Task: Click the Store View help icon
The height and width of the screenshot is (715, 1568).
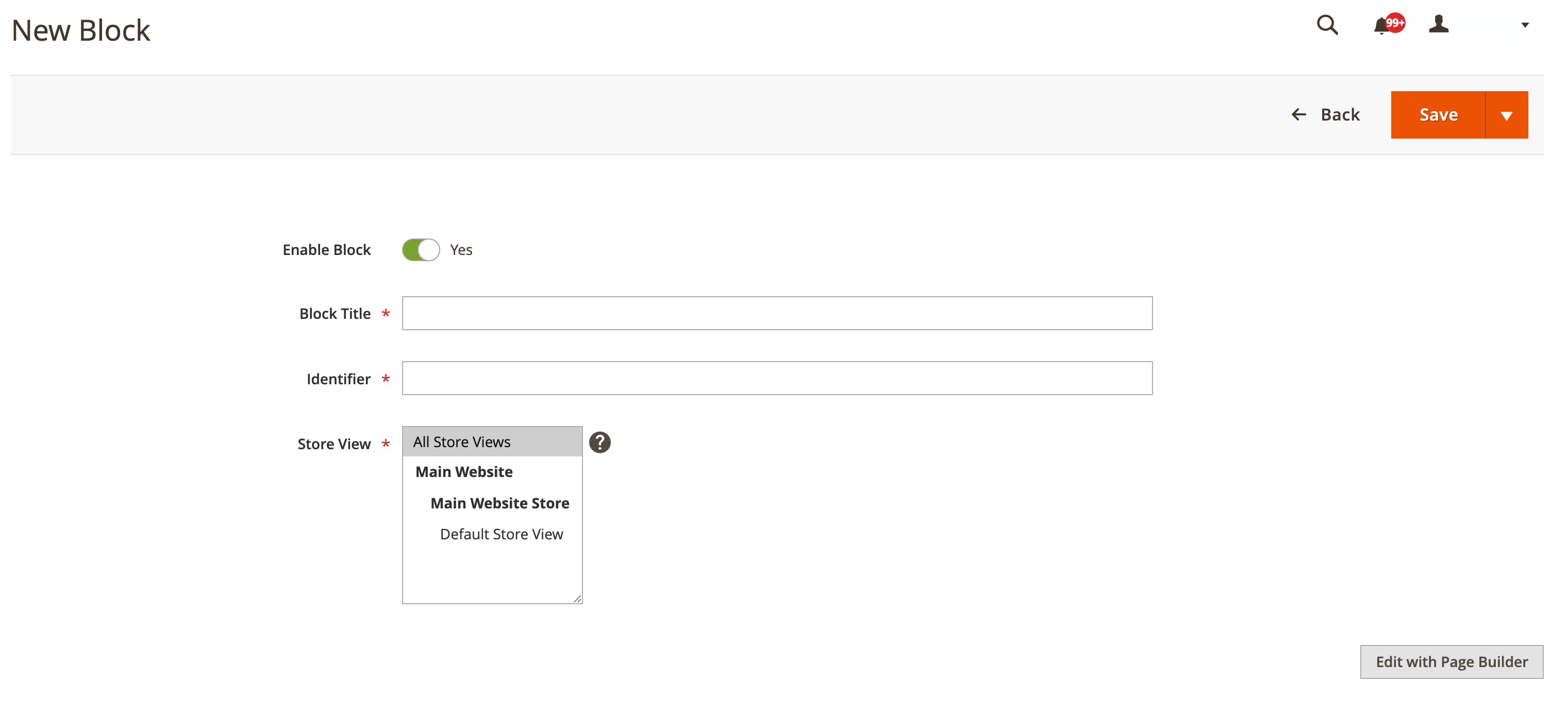Action: point(600,442)
